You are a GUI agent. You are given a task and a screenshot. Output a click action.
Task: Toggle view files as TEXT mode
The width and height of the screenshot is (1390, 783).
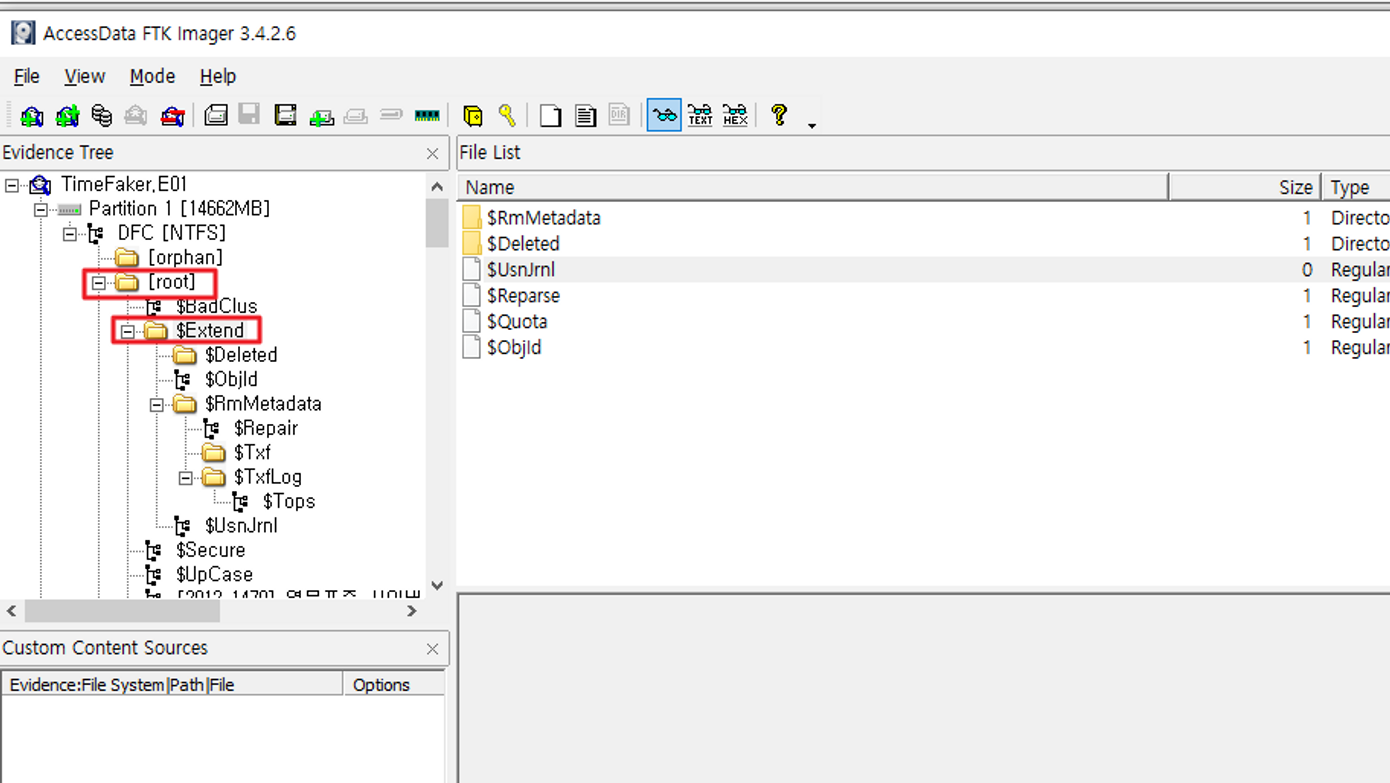[x=700, y=115]
